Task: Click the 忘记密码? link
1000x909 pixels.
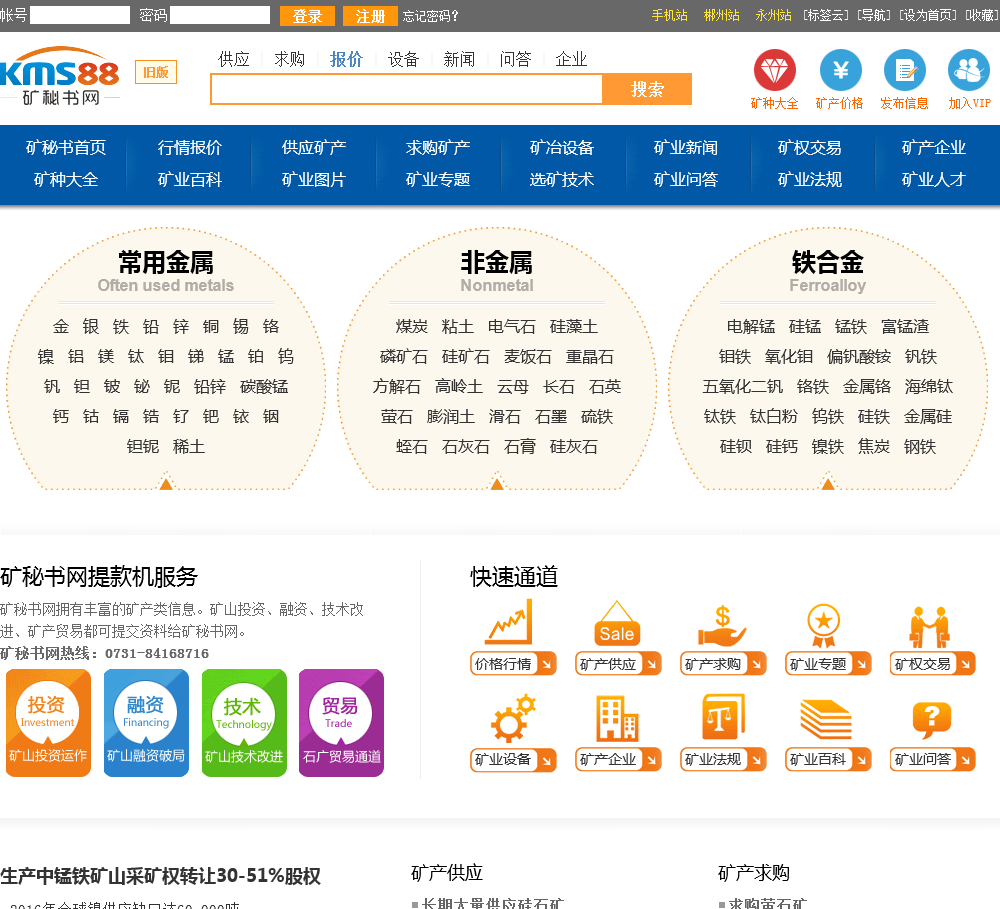Action: pyautogui.click(x=430, y=16)
